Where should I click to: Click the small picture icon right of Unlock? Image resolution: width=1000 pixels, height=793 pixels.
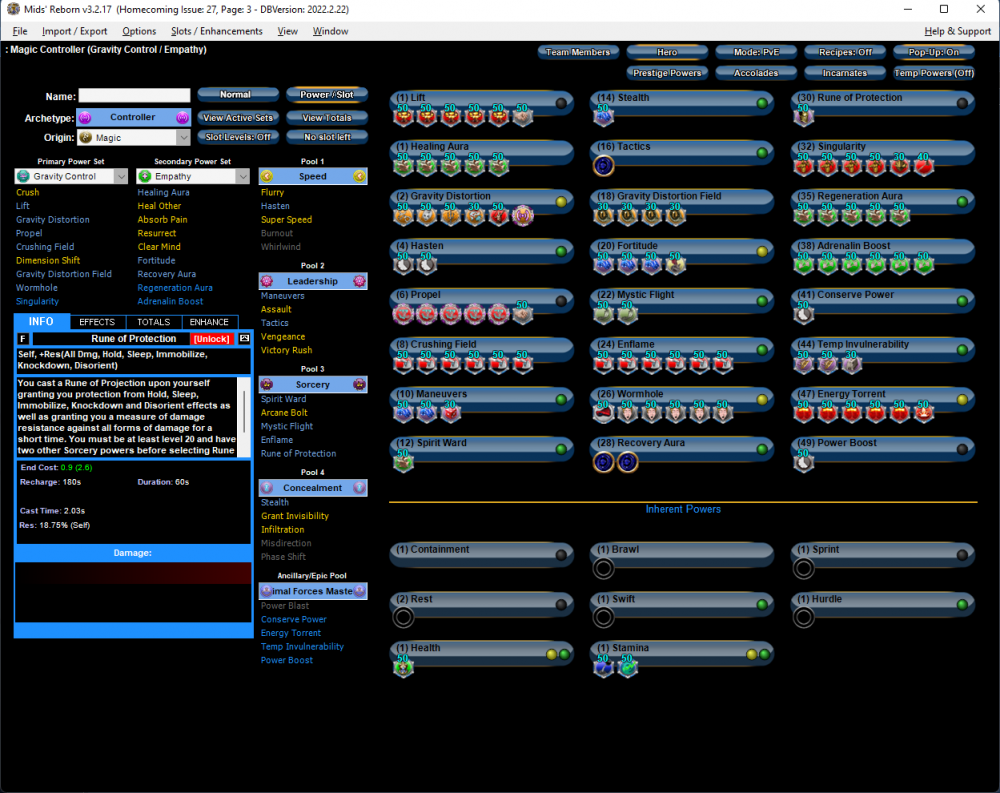244,339
